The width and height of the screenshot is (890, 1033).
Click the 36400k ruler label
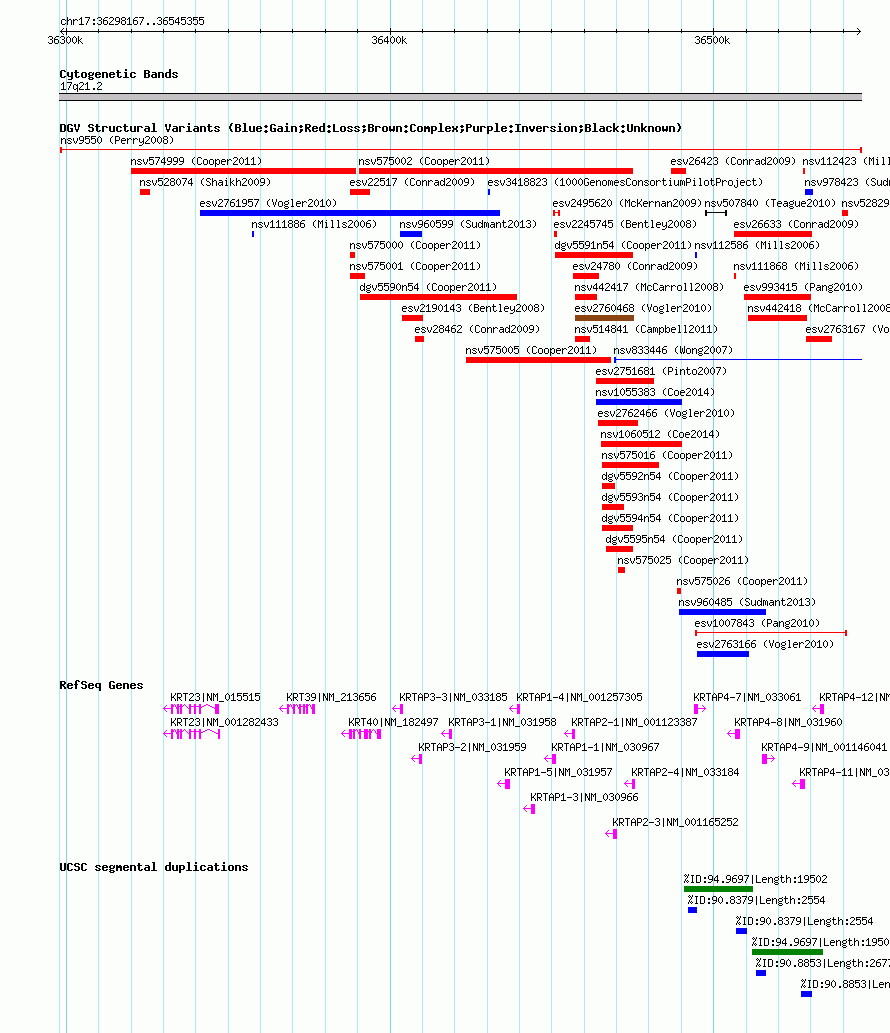click(x=389, y=41)
